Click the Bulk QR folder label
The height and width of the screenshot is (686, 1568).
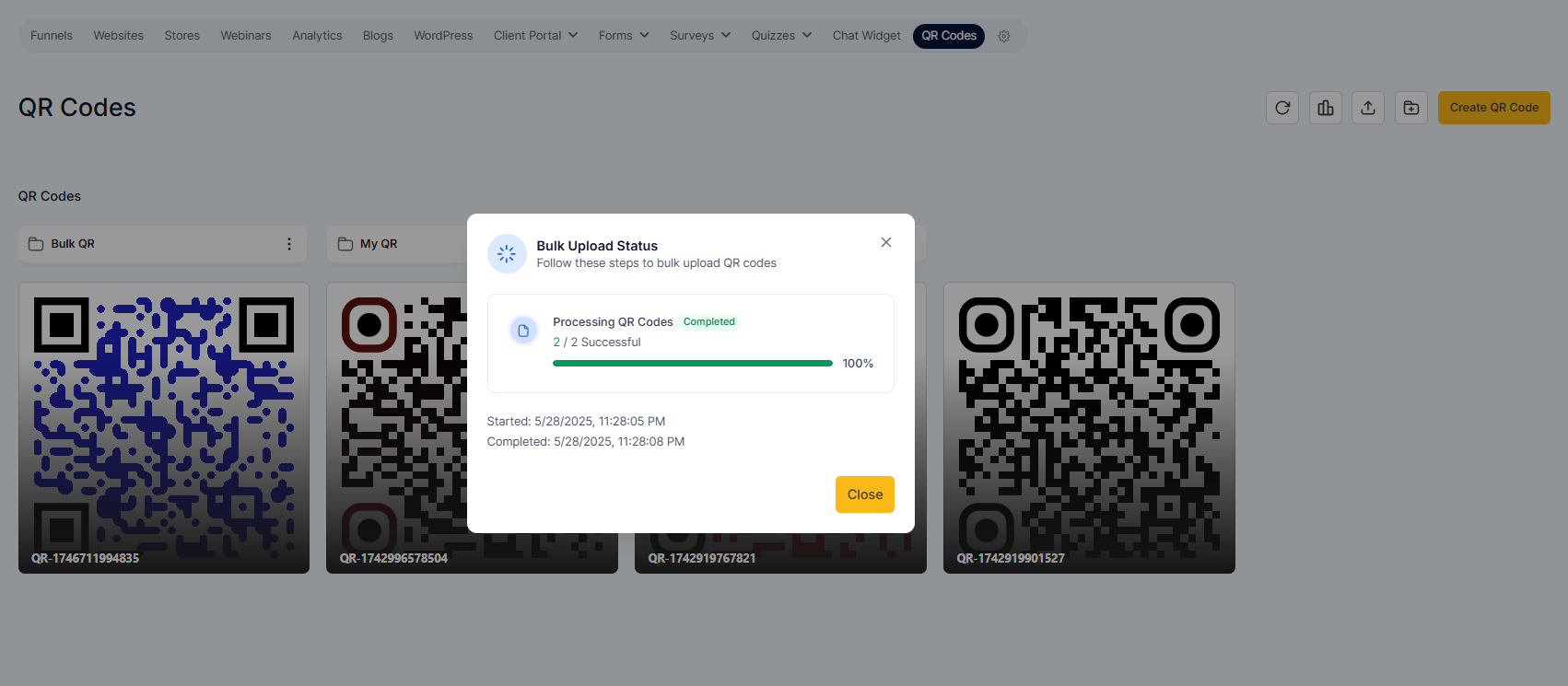[x=73, y=244]
